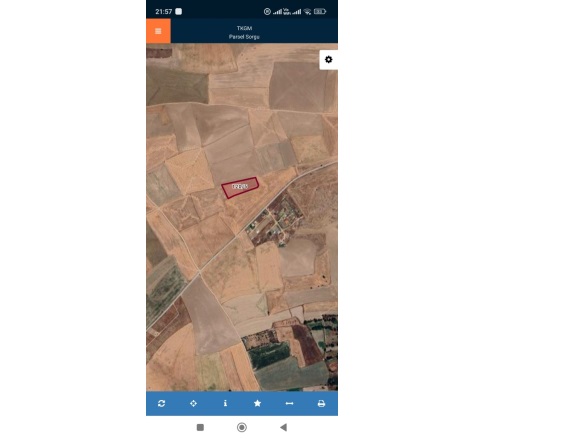This screenshot has width=585, height=439.
Task: Tap Android recent apps square button
Action: point(200,427)
